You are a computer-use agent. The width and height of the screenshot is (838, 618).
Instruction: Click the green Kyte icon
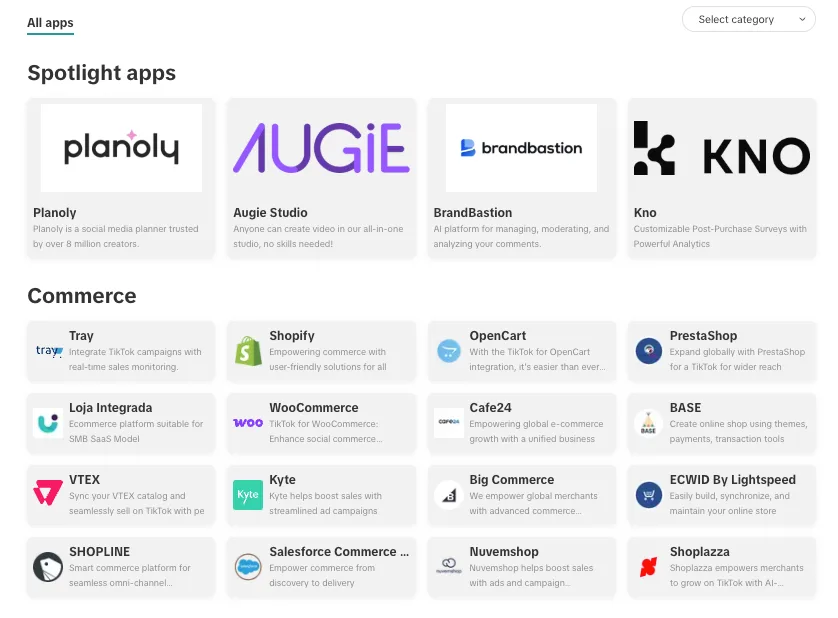[x=248, y=495]
